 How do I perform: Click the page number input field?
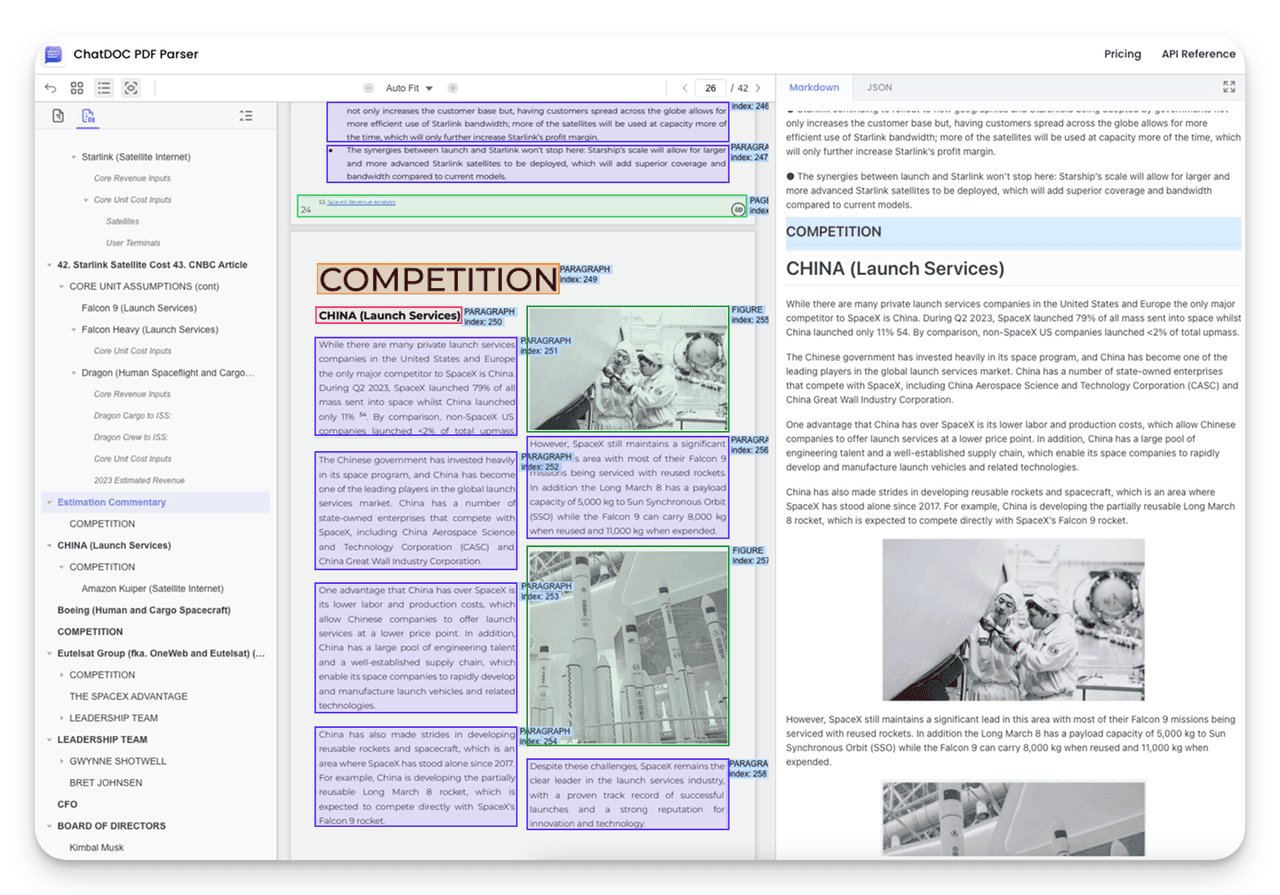(x=710, y=88)
